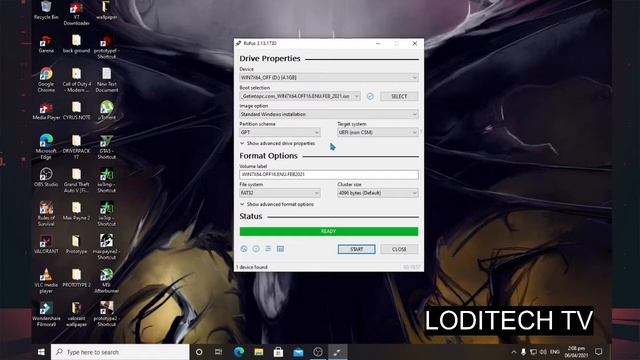Open the Rufus about info icon
The image size is (640, 360).
[x=256, y=249]
